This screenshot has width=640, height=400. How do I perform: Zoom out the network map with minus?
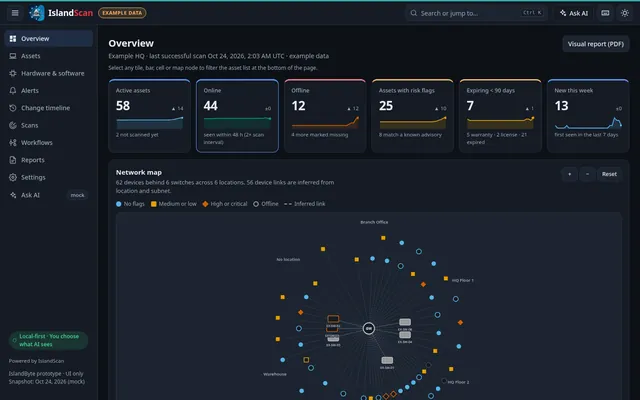point(587,174)
